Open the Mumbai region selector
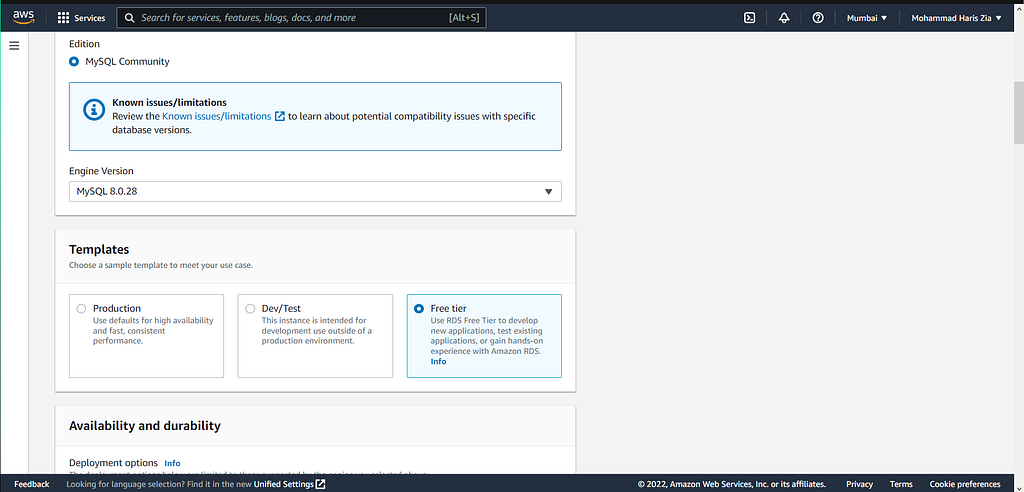The width and height of the screenshot is (1024, 492). (867, 18)
